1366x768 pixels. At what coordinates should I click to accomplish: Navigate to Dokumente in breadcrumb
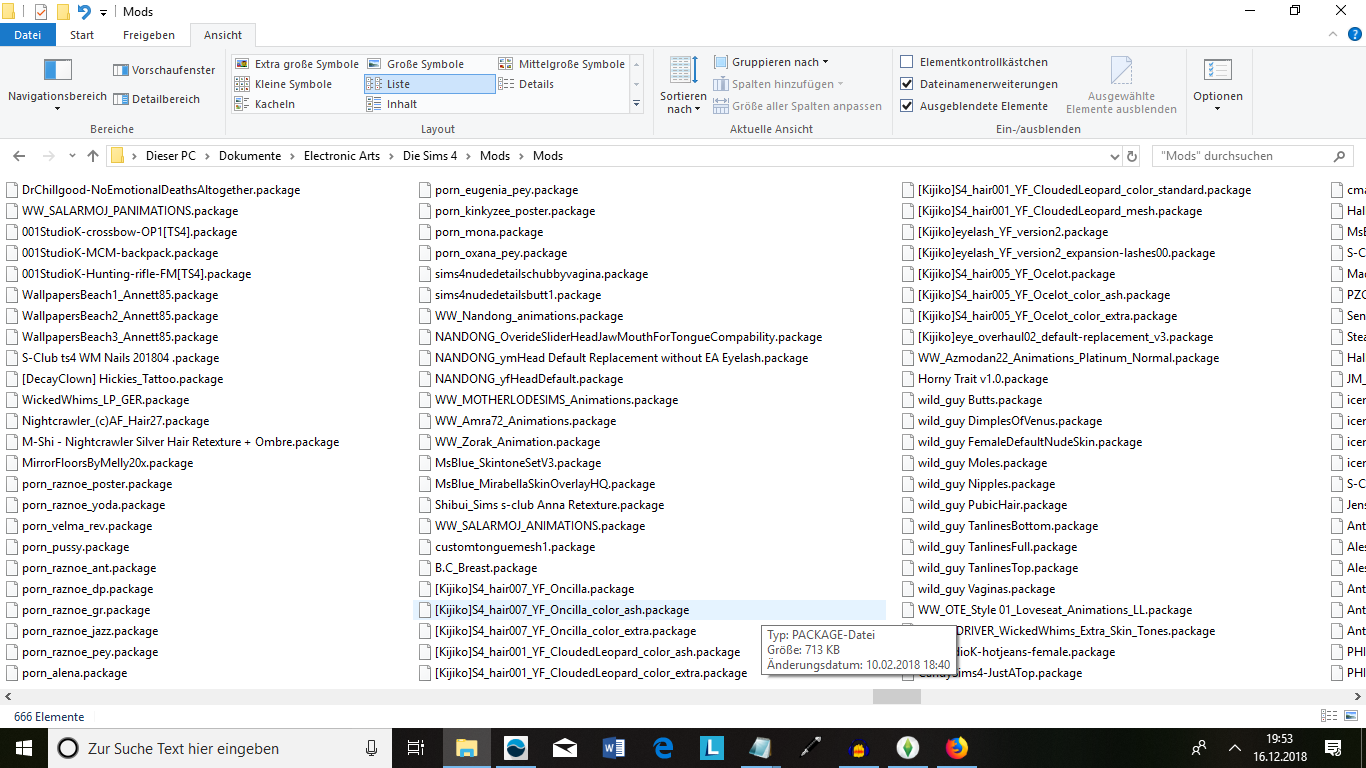point(250,156)
